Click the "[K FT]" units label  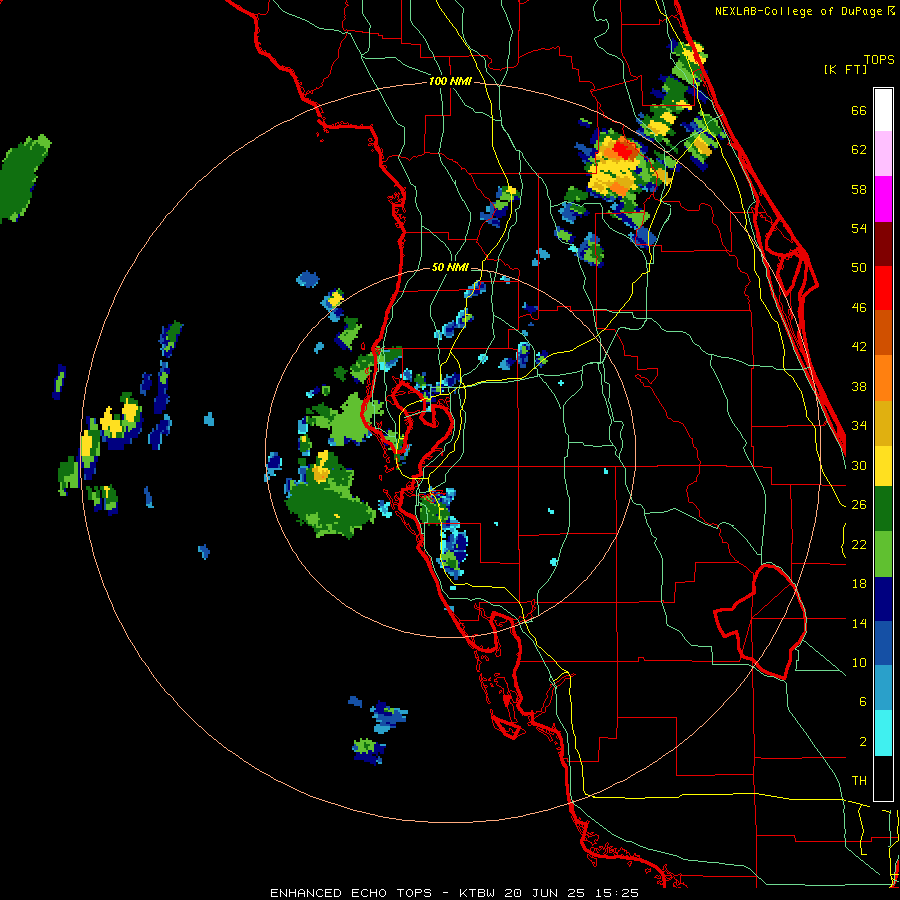(x=845, y=69)
